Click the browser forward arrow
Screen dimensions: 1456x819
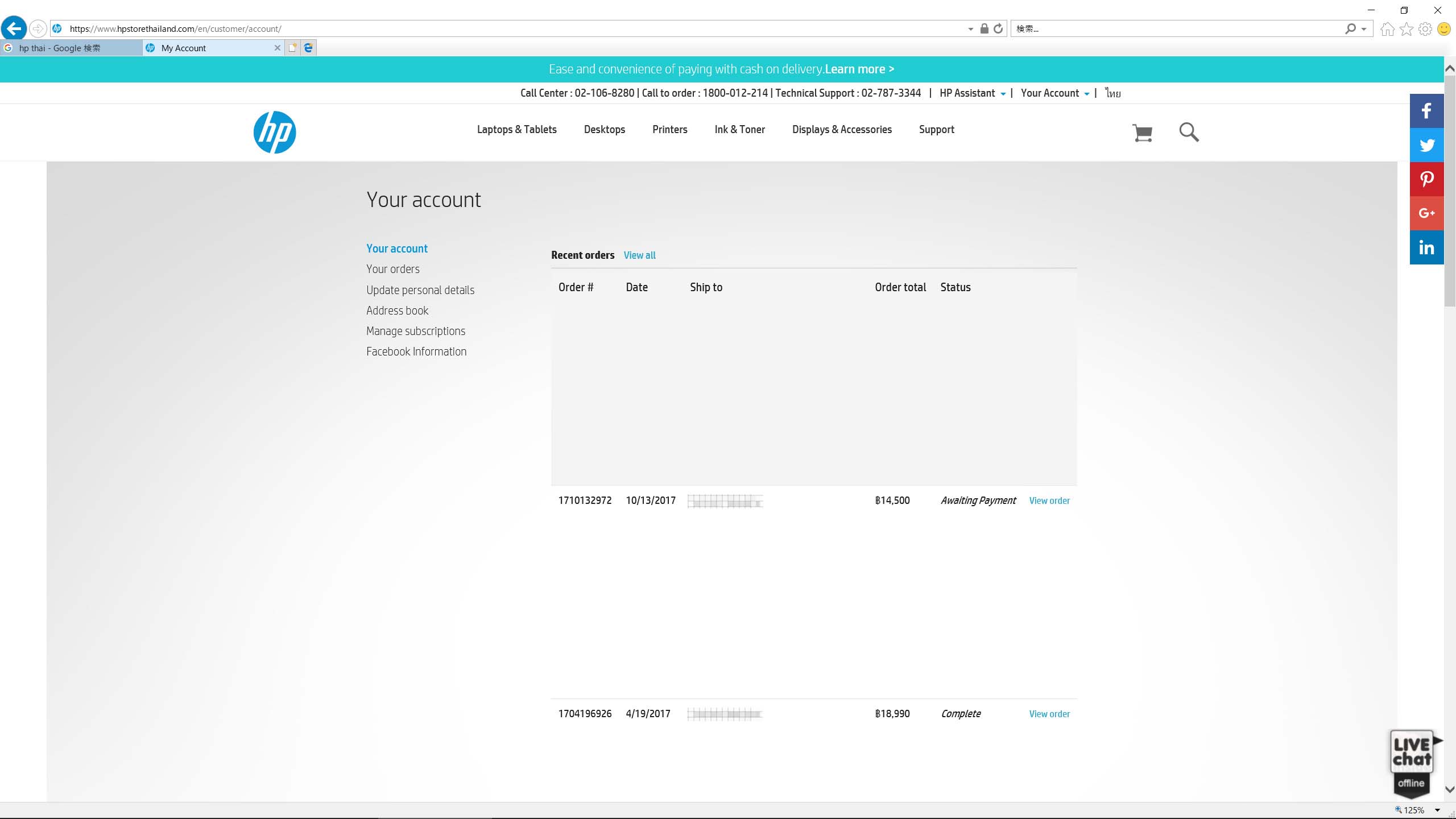pos(38,28)
